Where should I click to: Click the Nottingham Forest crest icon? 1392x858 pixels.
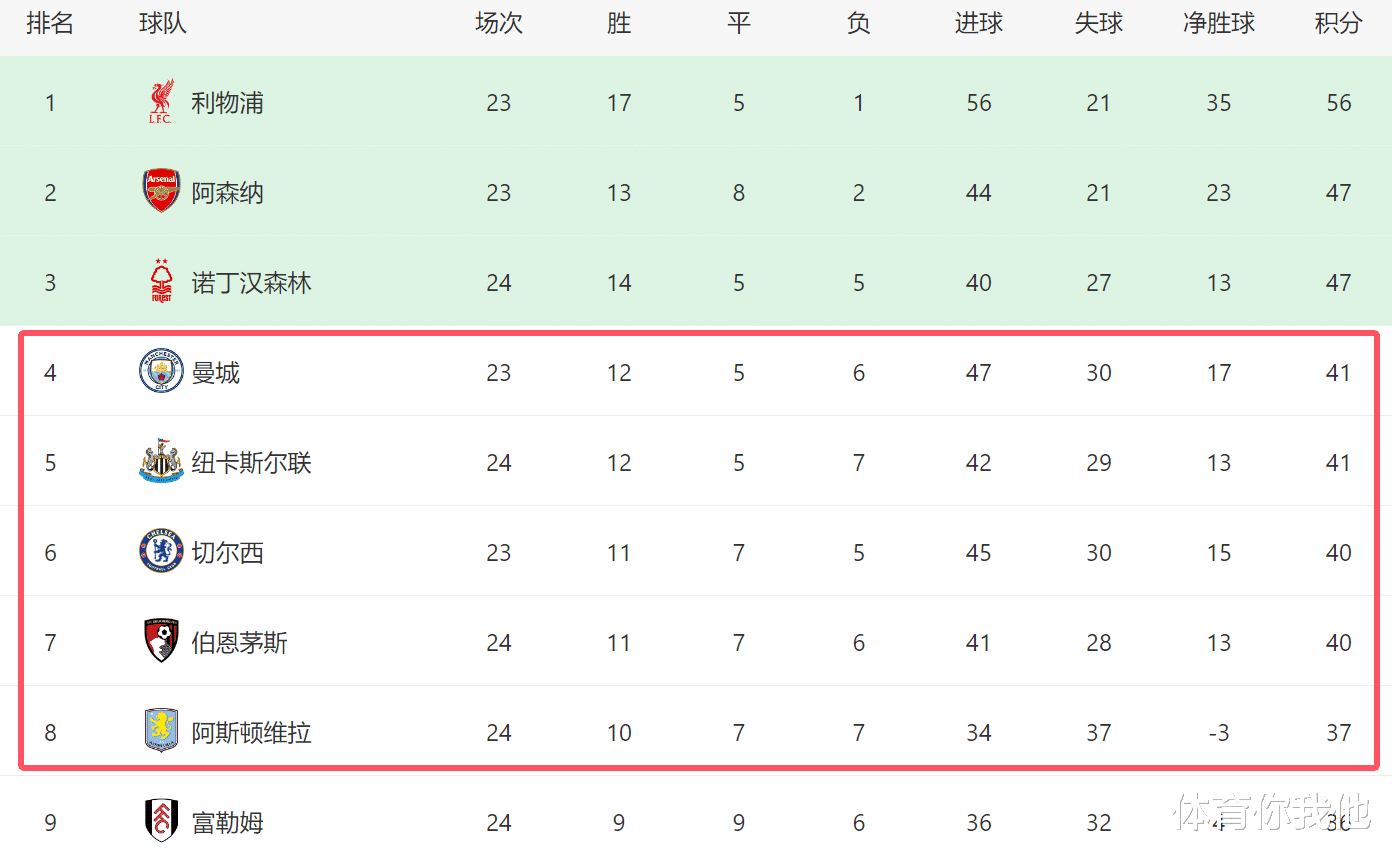tap(160, 281)
